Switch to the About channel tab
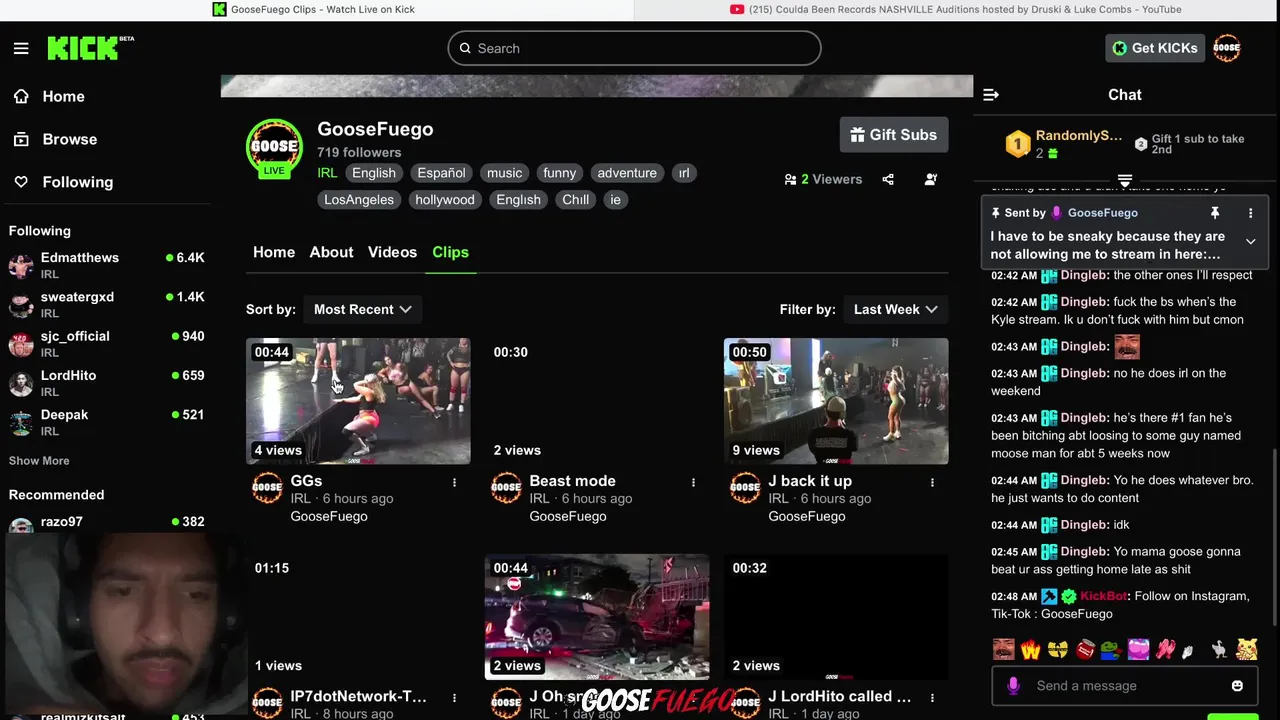The image size is (1280, 720). [x=331, y=252]
